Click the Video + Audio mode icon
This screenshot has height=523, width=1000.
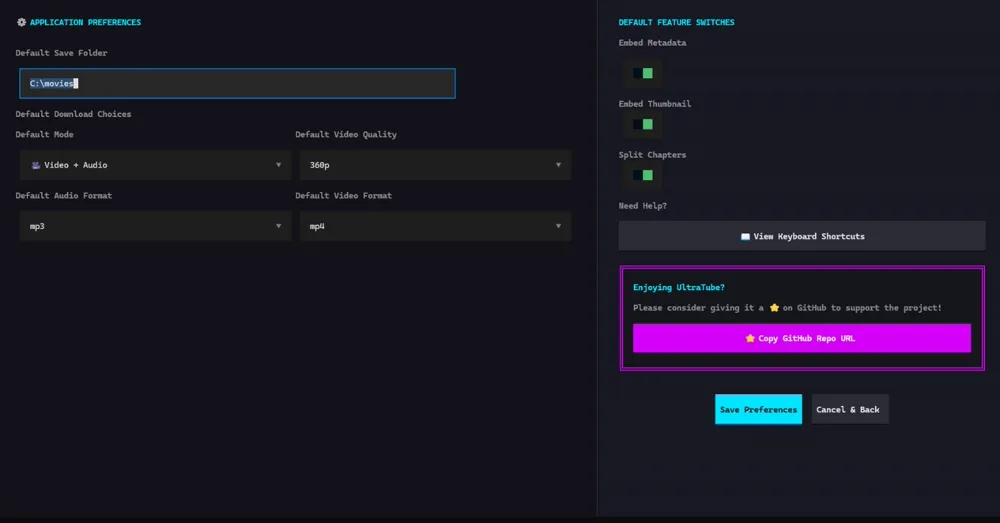coord(36,165)
